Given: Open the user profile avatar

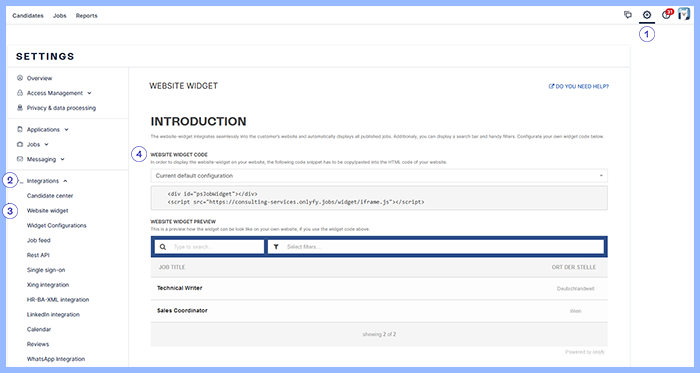Looking at the screenshot, I should click(683, 14).
